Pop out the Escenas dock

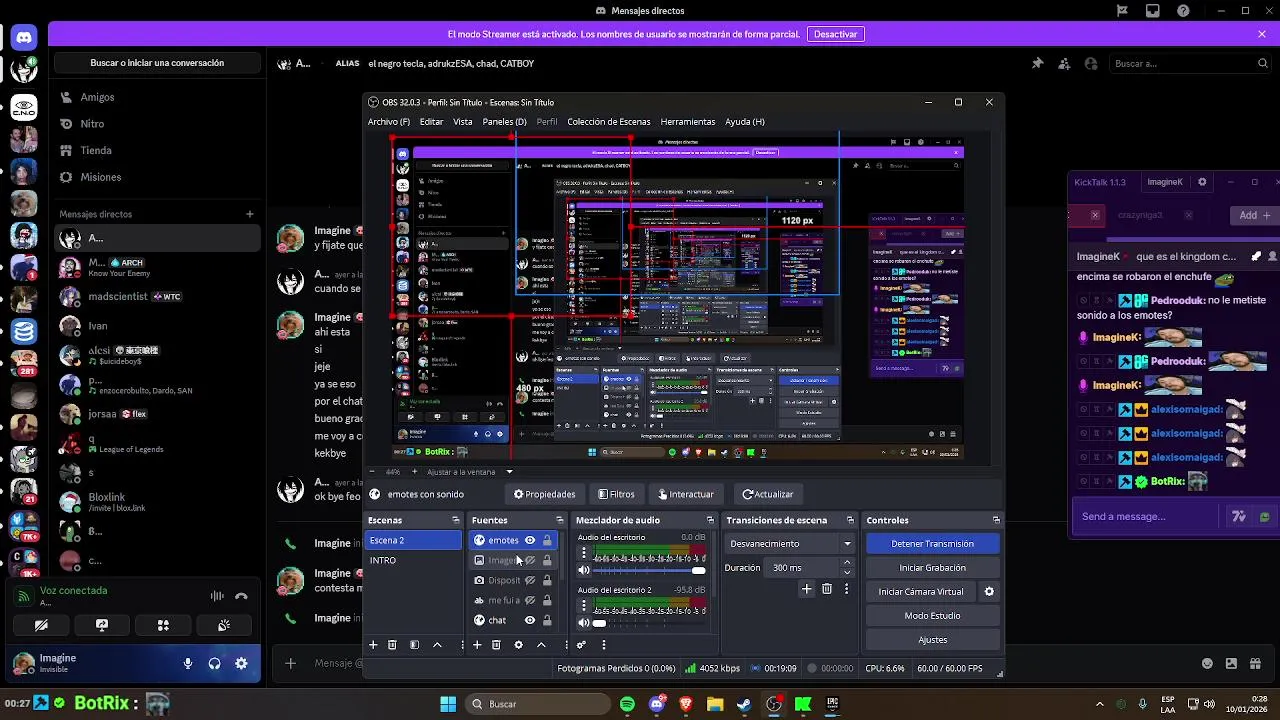point(455,520)
